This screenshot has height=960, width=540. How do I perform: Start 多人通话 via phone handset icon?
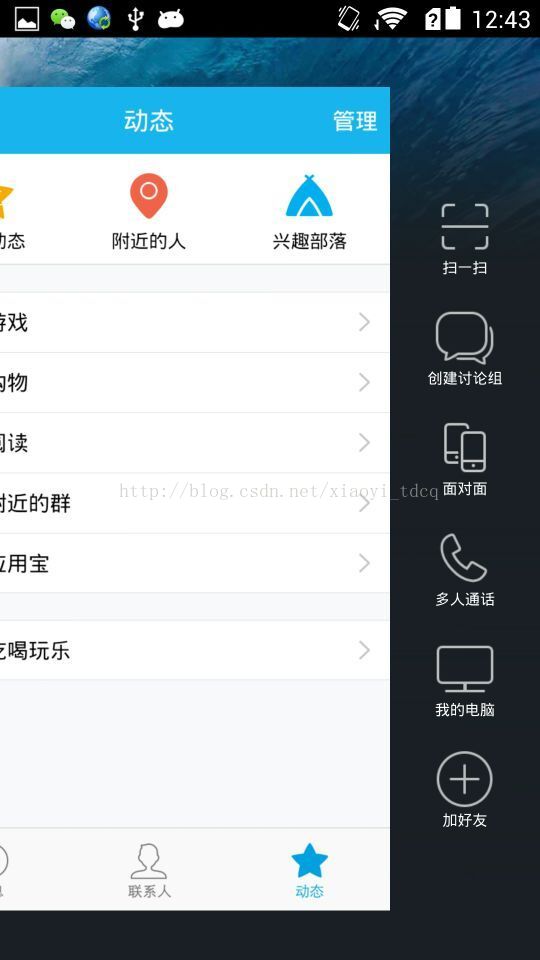pos(463,557)
